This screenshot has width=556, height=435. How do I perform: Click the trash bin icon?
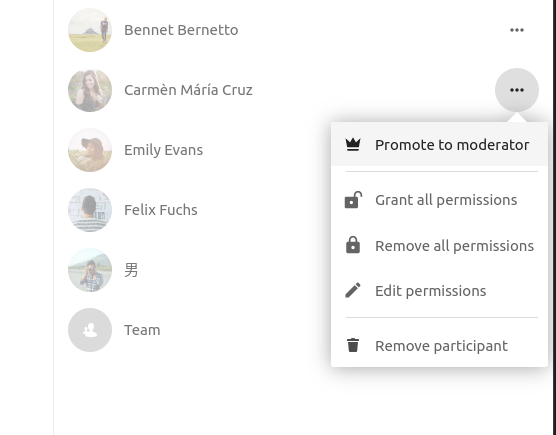(353, 345)
